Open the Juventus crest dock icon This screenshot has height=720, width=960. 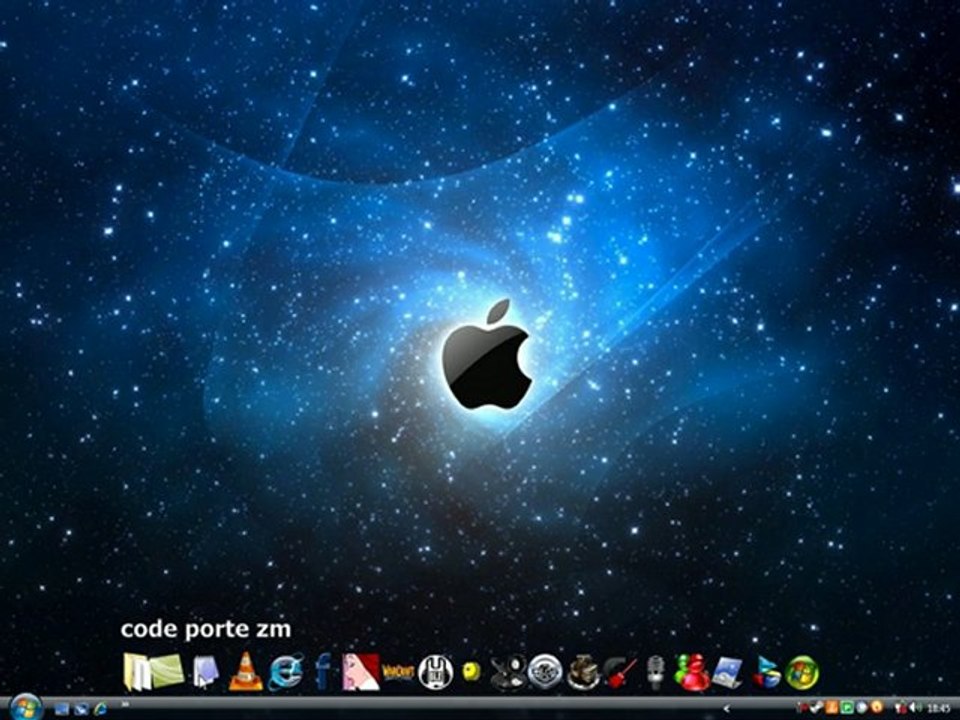pyautogui.click(x=435, y=672)
